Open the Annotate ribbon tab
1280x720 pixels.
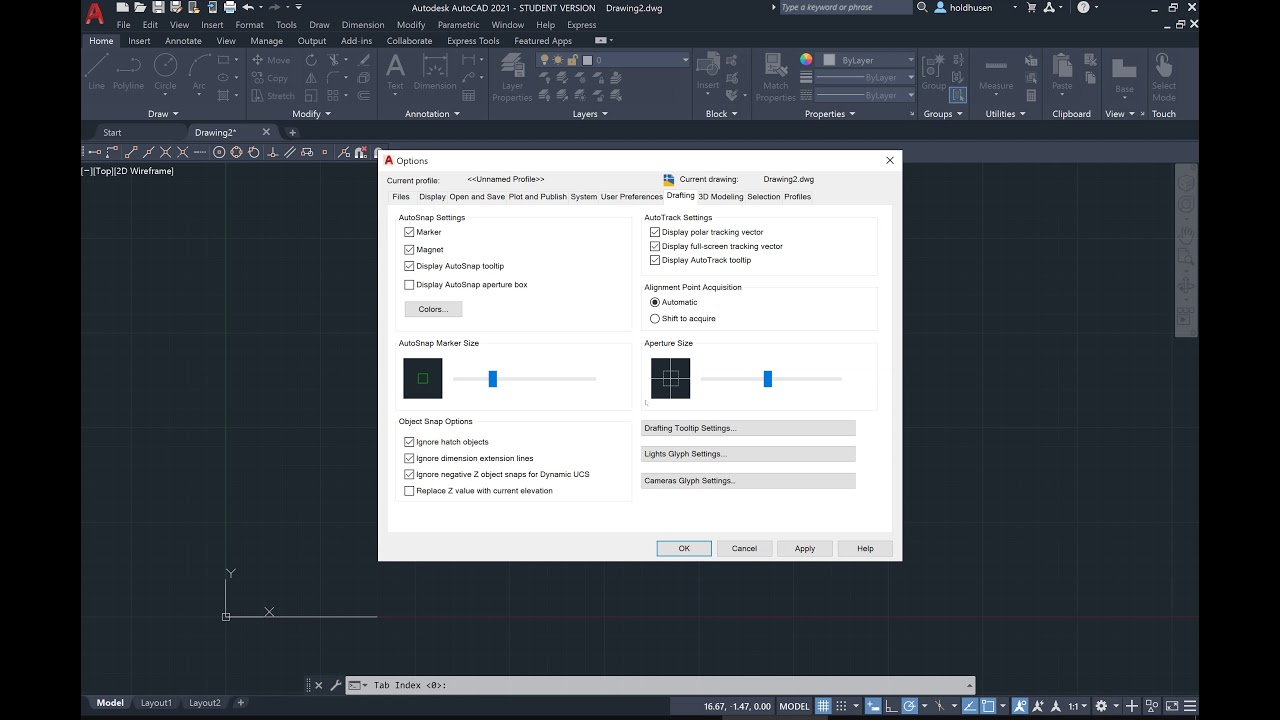pos(184,41)
